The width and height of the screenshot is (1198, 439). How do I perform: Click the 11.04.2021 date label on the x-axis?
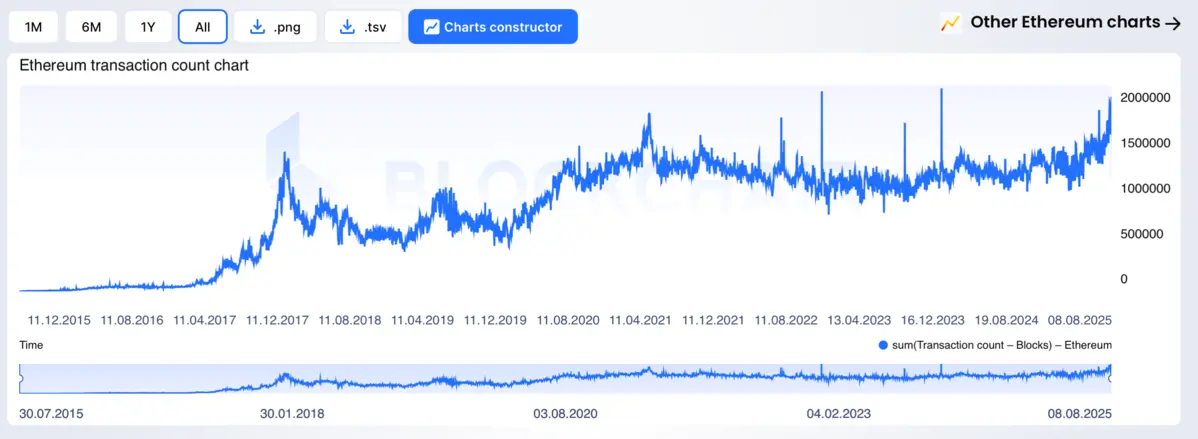pyautogui.click(x=640, y=321)
